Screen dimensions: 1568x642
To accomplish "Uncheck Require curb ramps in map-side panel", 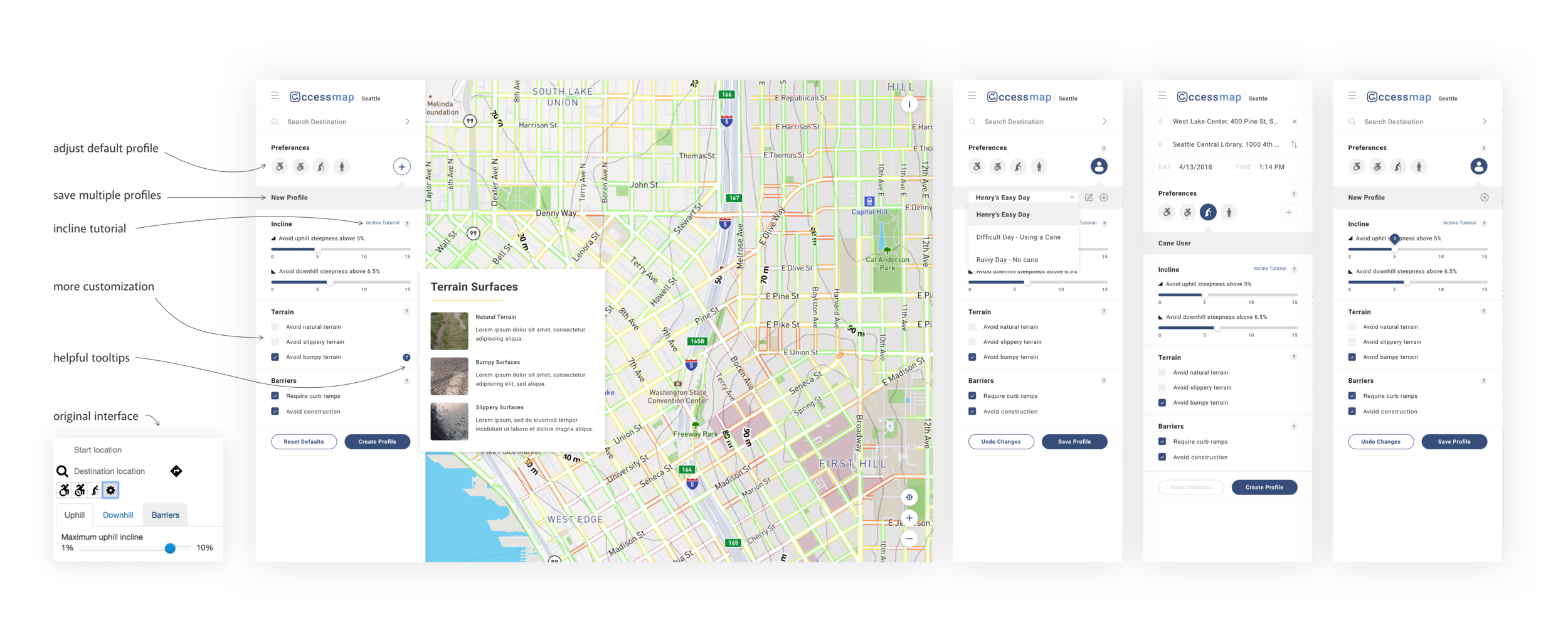I will (x=275, y=396).
